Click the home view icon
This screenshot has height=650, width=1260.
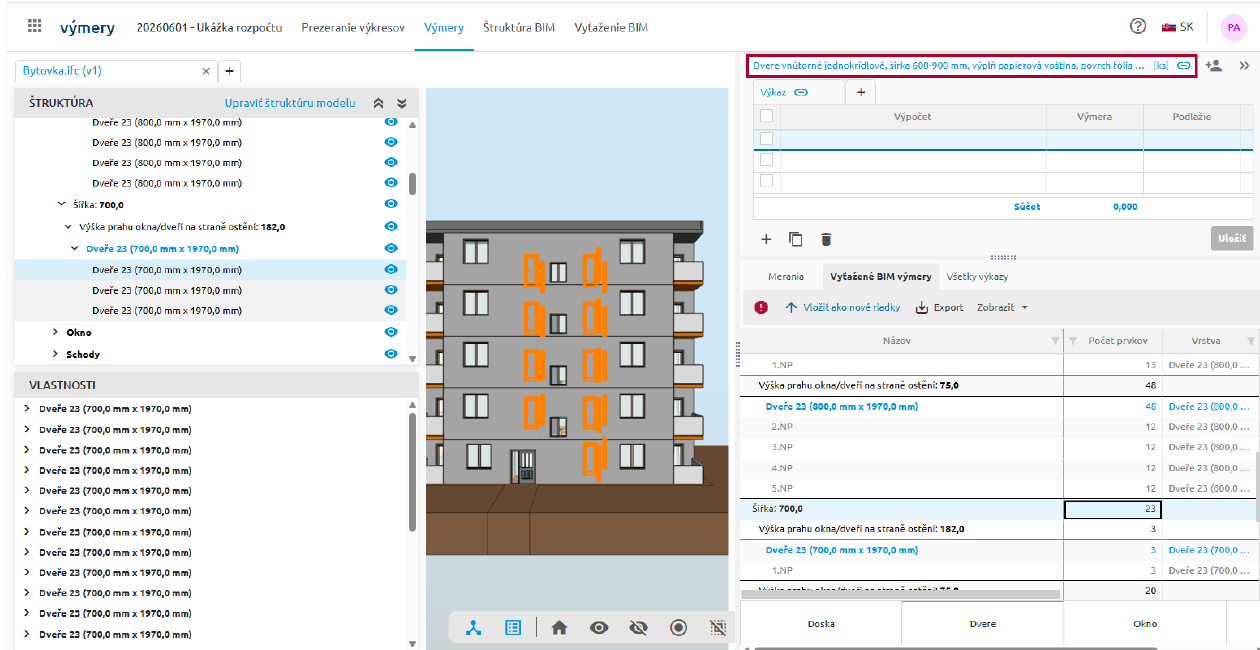coord(559,627)
